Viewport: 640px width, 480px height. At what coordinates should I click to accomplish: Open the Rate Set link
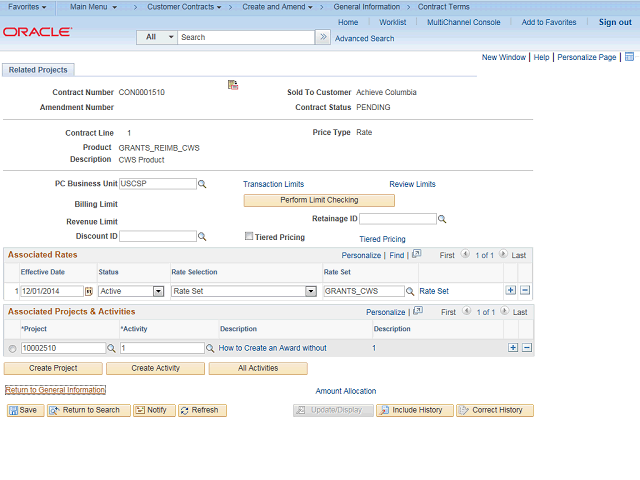tap(434, 291)
